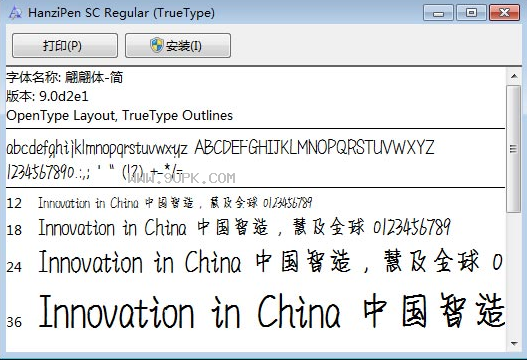Click the 安装(I) install button
The width and height of the screenshot is (527, 361).
click(x=178, y=45)
